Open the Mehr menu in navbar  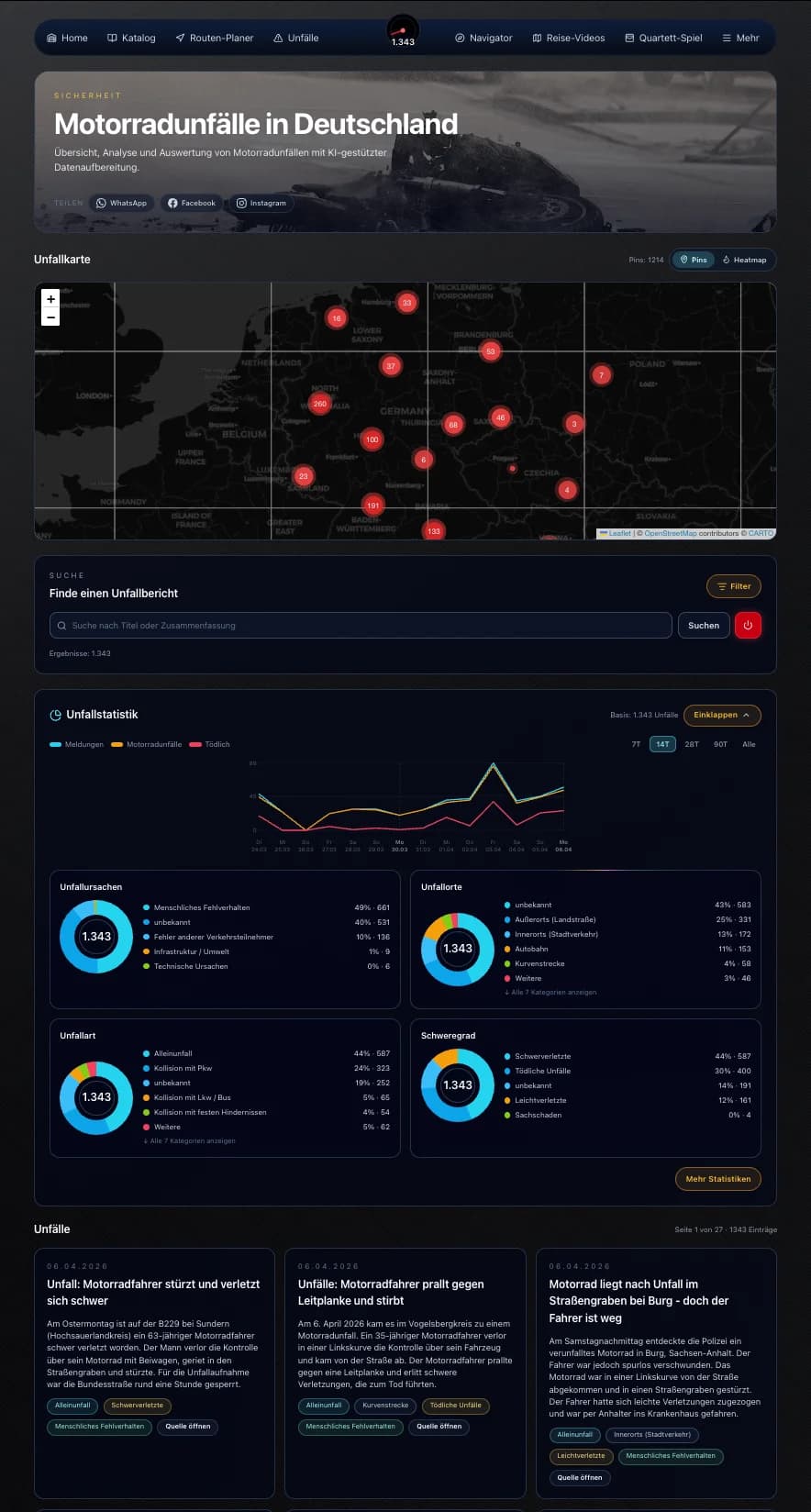pyautogui.click(x=740, y=38)
